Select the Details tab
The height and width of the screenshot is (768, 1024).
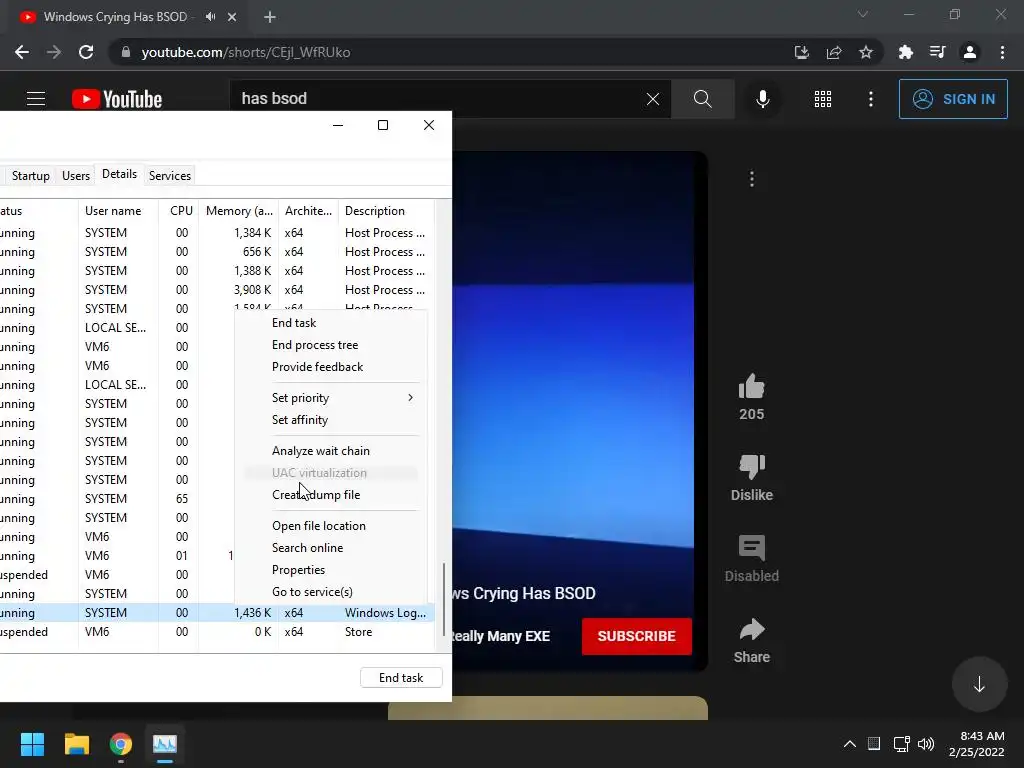click(x=120, y=174)
